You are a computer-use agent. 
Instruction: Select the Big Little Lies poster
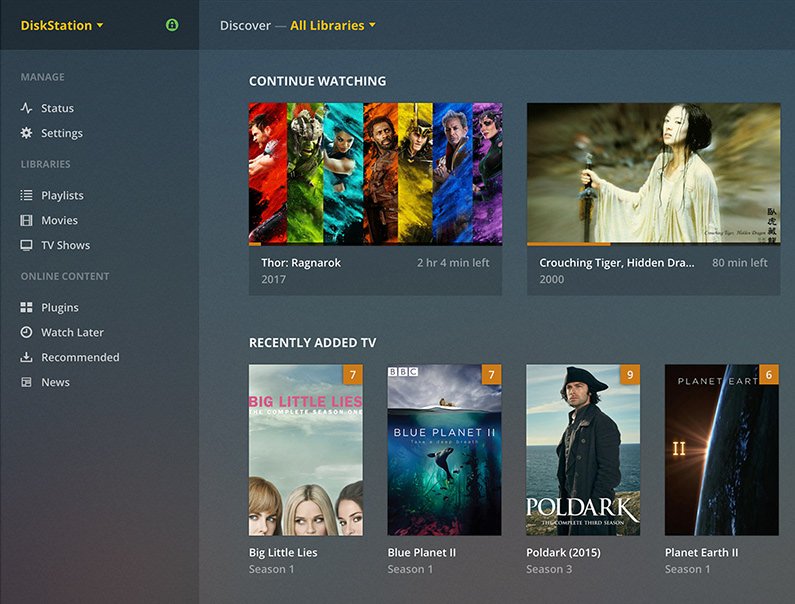(x=306, y=450)
